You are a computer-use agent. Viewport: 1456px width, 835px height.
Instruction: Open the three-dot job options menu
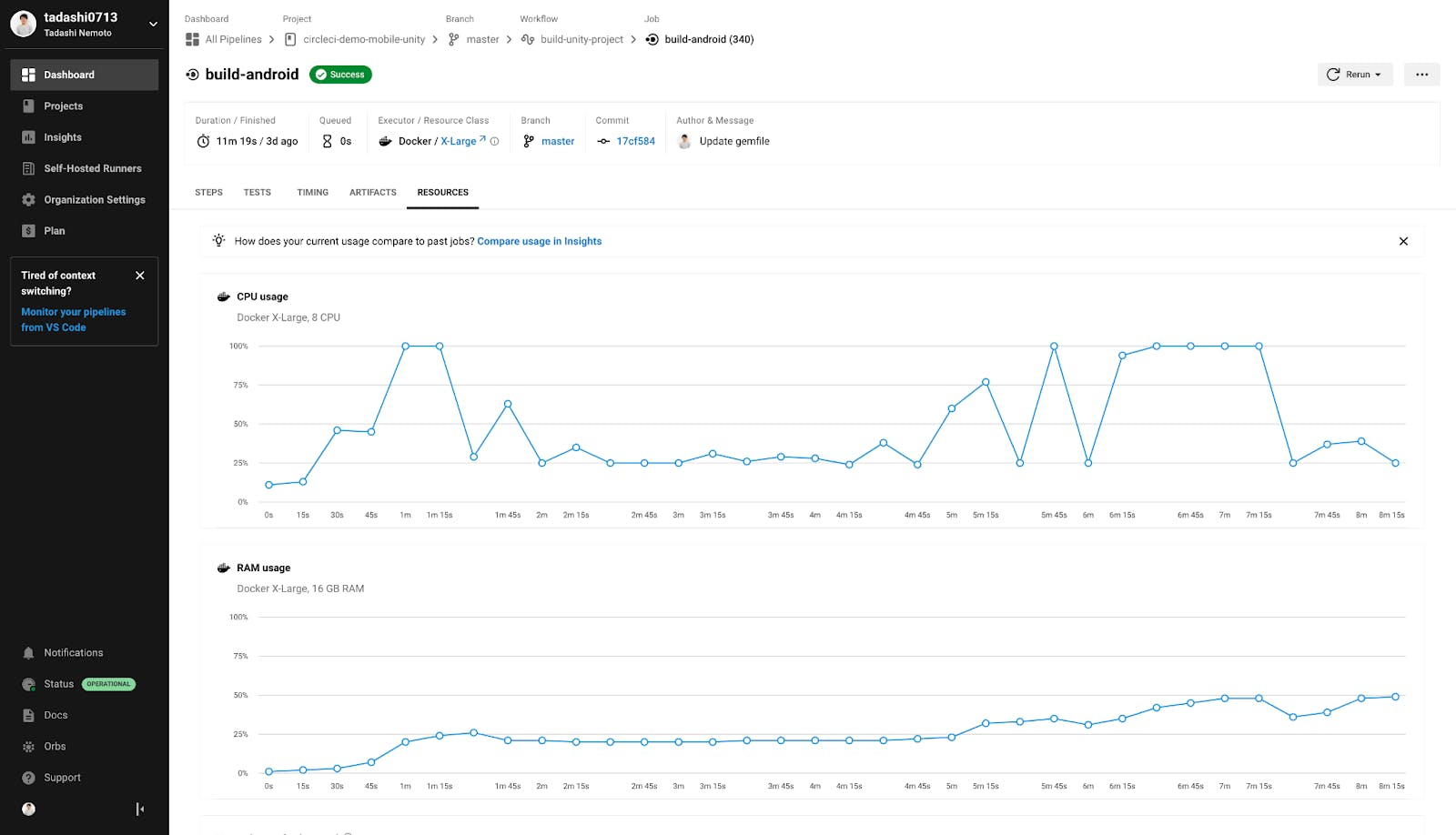[1421, 74]
